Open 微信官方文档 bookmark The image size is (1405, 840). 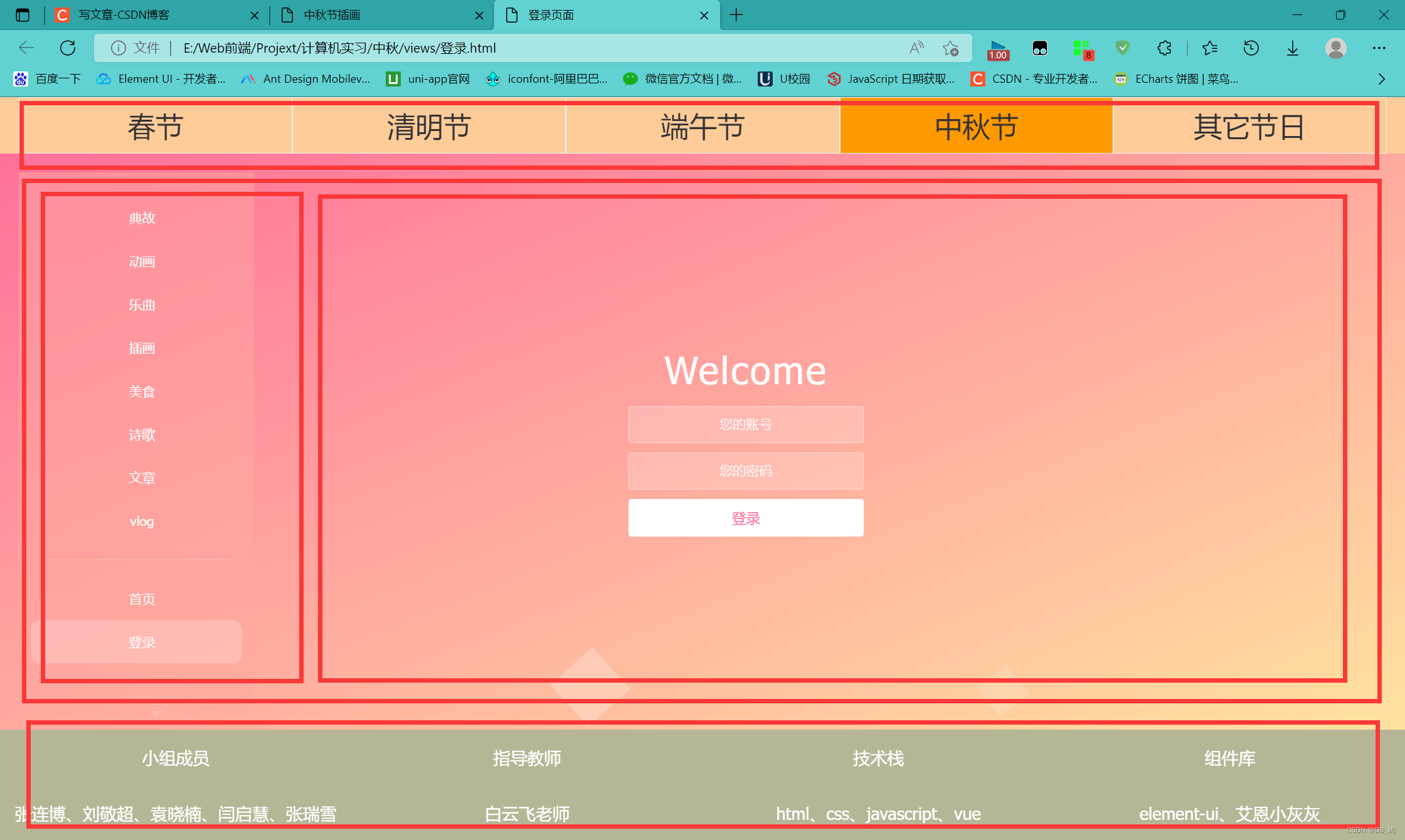click(683, 79)
